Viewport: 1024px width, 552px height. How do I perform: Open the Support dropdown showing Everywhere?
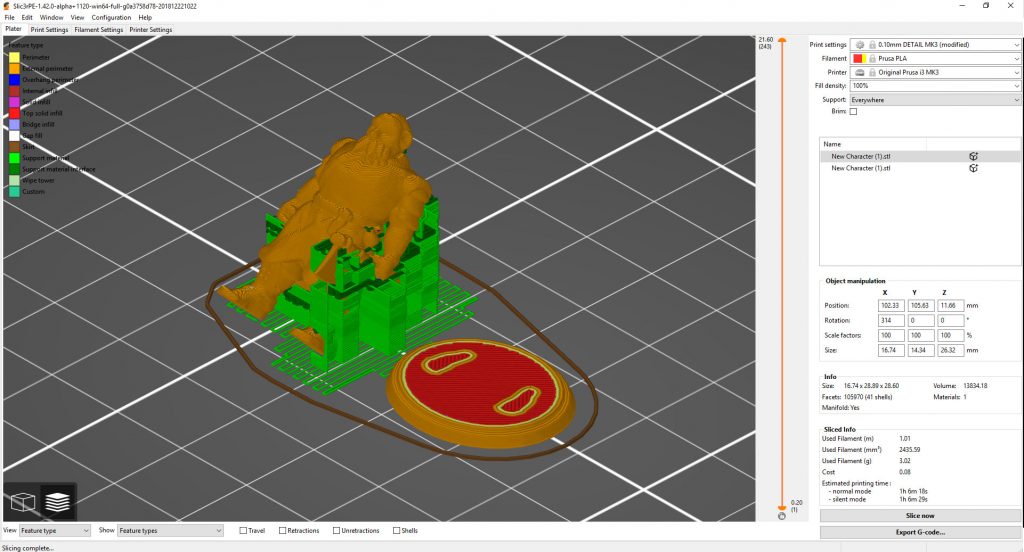click(x=935, y=100)
